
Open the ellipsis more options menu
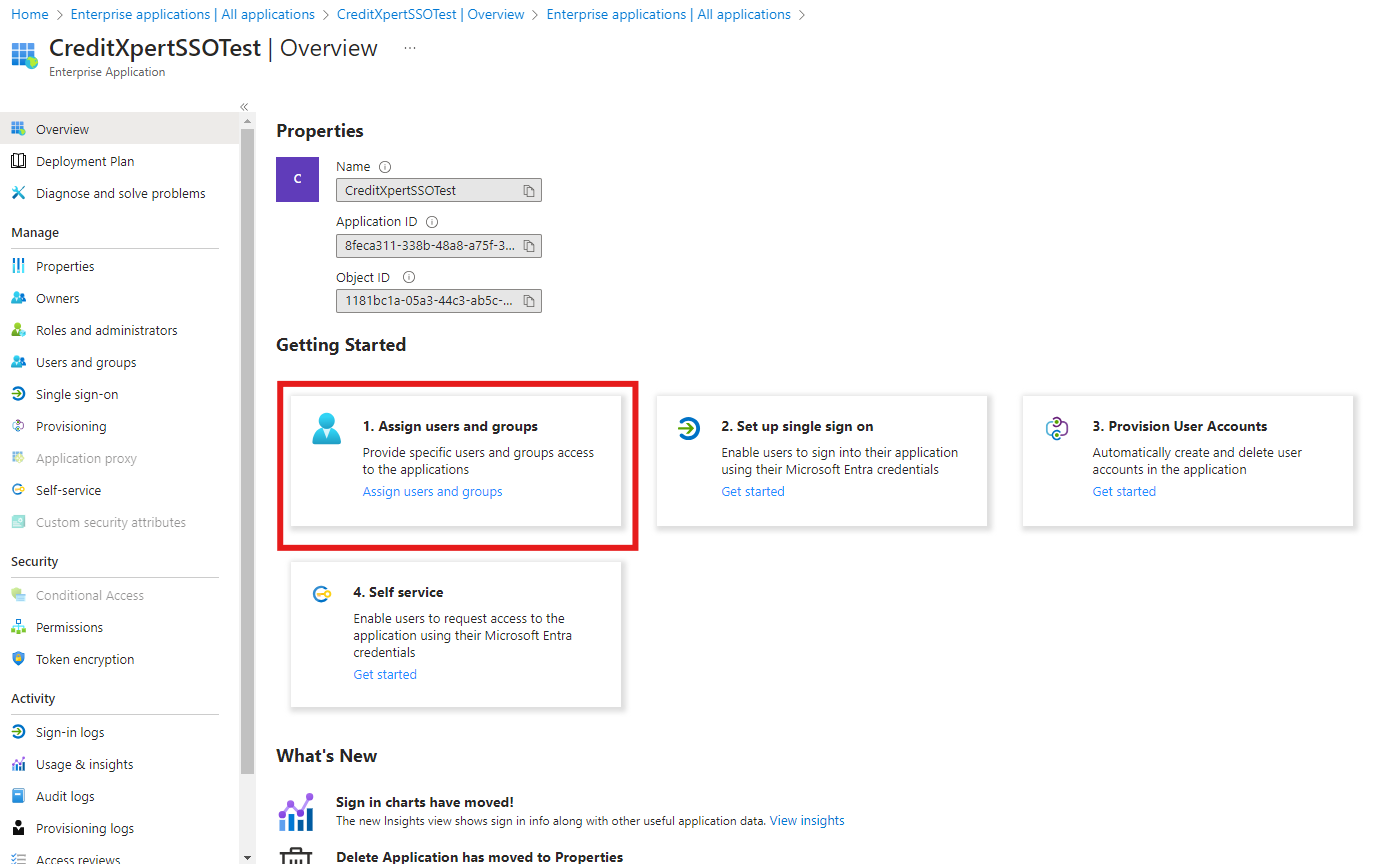pyautogui.click(x=410, y=48)
